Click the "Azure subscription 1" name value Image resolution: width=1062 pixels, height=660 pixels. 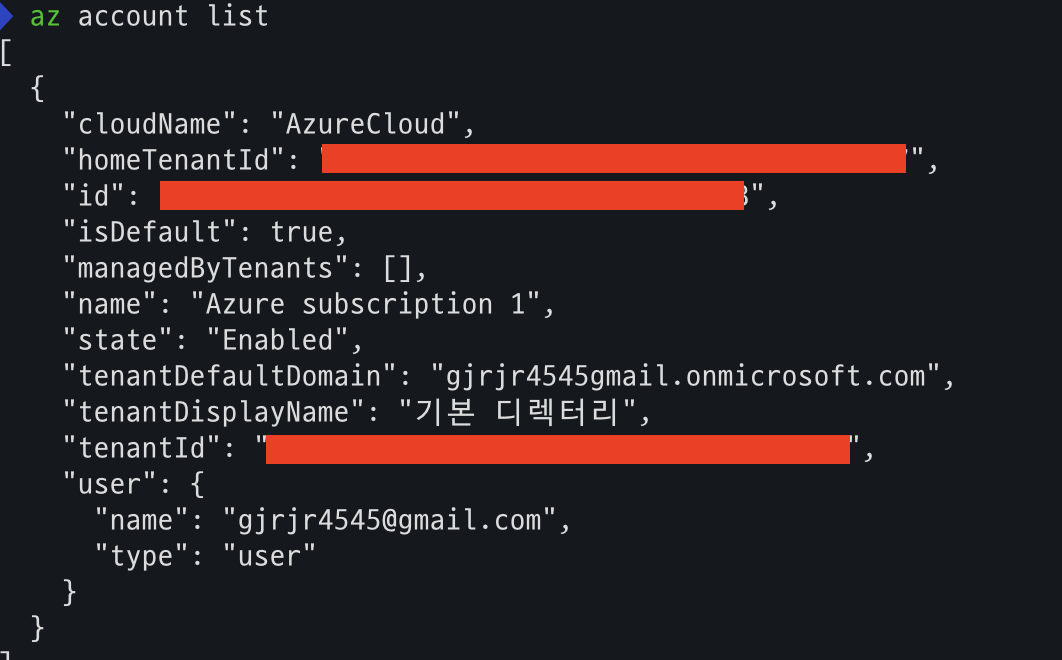pos(366,304)
